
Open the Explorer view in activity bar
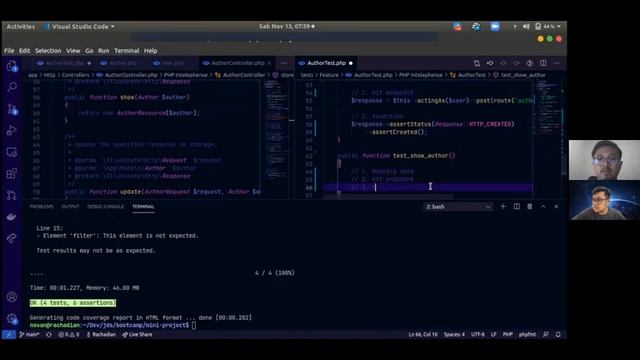point(12,66)
